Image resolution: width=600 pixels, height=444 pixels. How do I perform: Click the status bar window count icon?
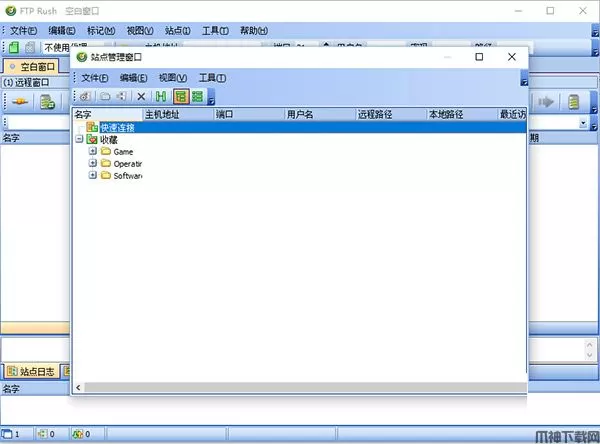click(7, 434)
